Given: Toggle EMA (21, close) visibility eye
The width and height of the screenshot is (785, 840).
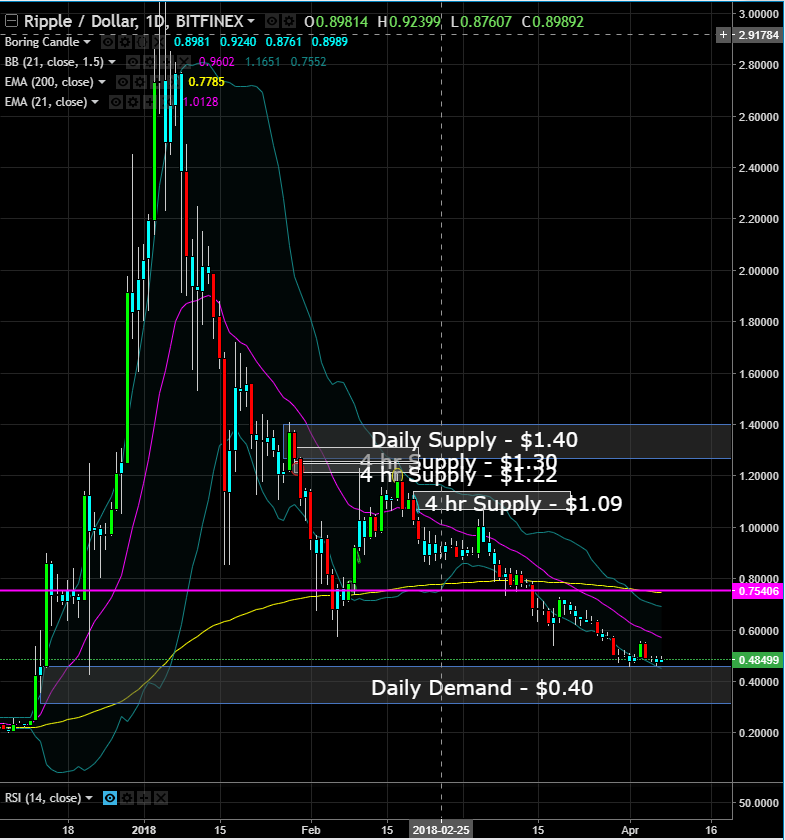Looking at the screenshot, I should click(116, 102).
